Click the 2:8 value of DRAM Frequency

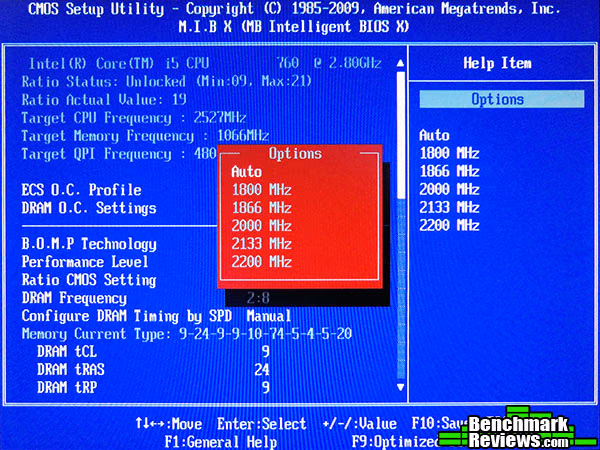tap(258, 298)
